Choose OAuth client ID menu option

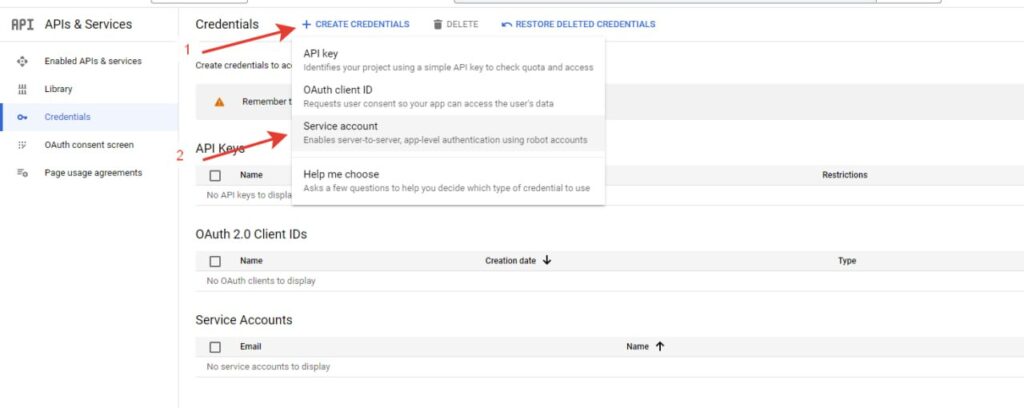coord(448,97)
